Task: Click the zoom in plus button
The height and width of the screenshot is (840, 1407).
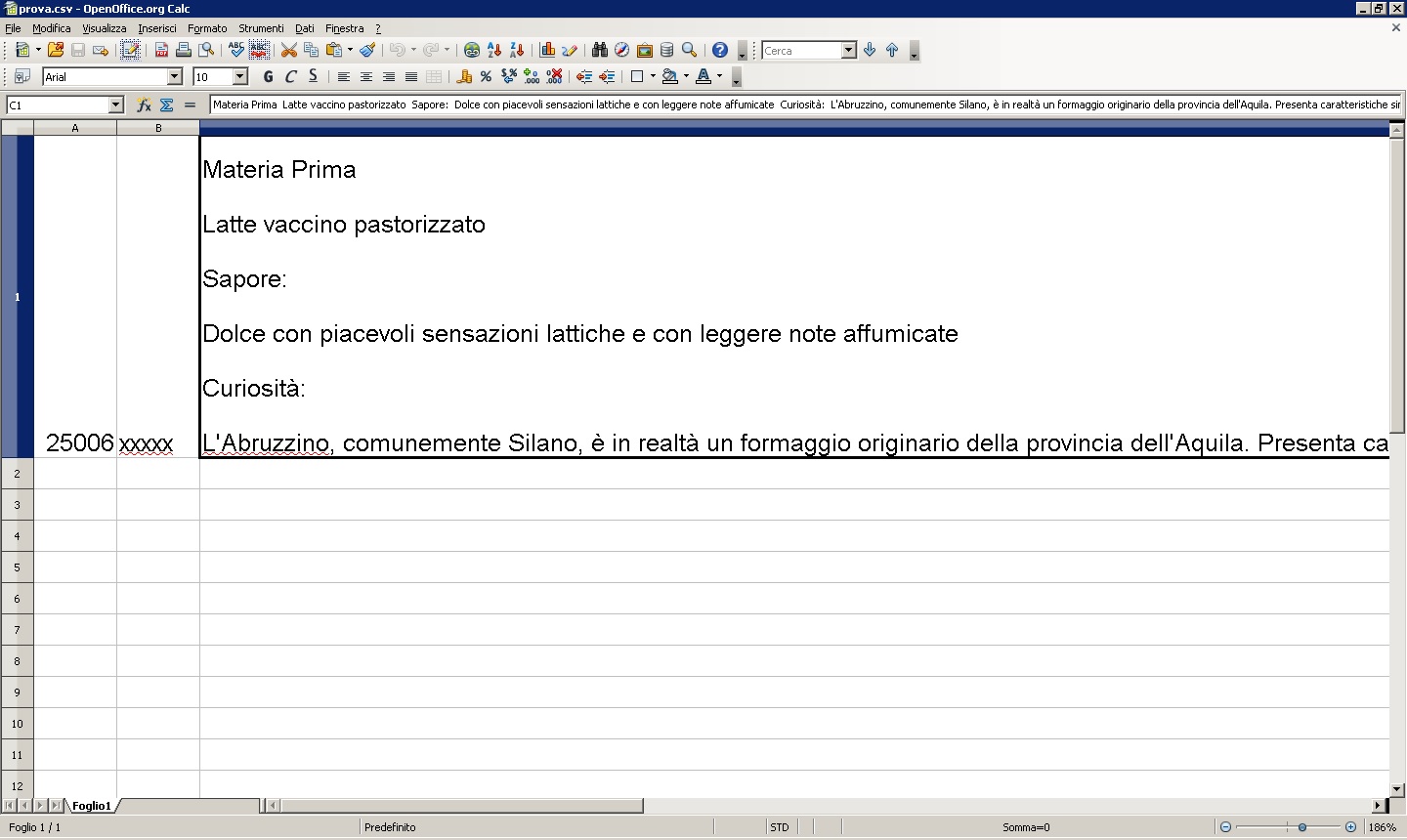Action: (1350, 827)
